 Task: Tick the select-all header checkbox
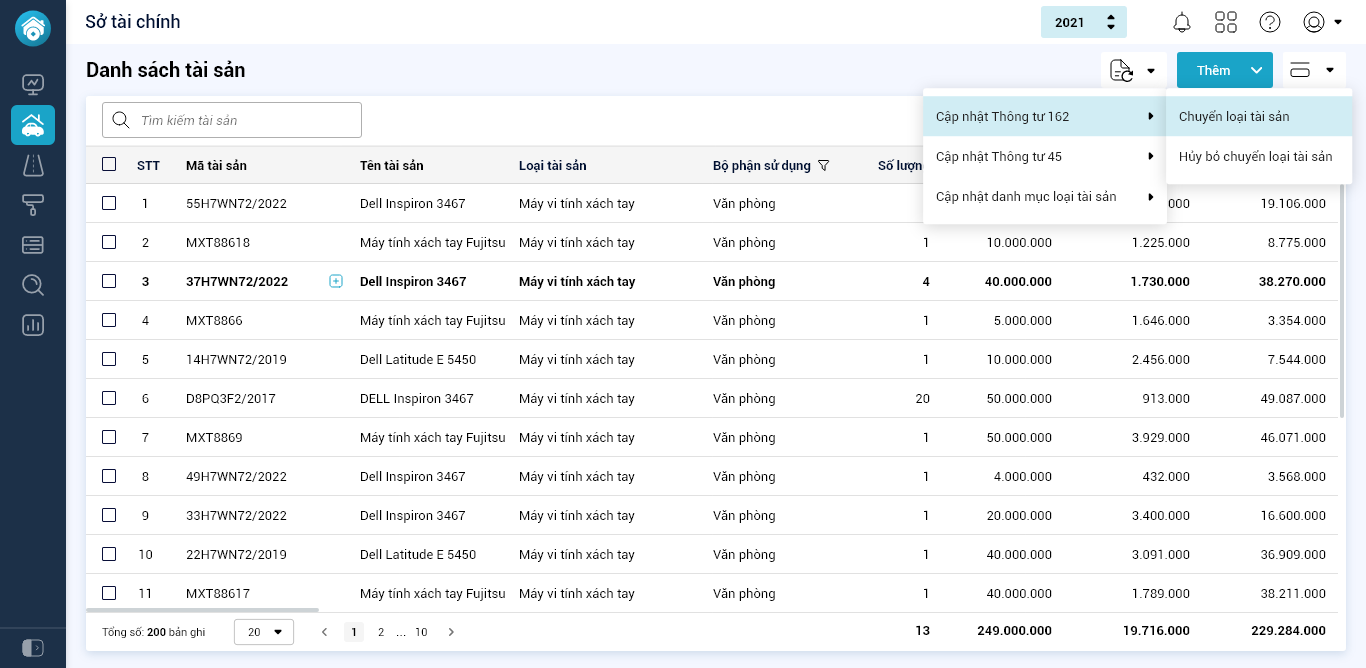109,165
